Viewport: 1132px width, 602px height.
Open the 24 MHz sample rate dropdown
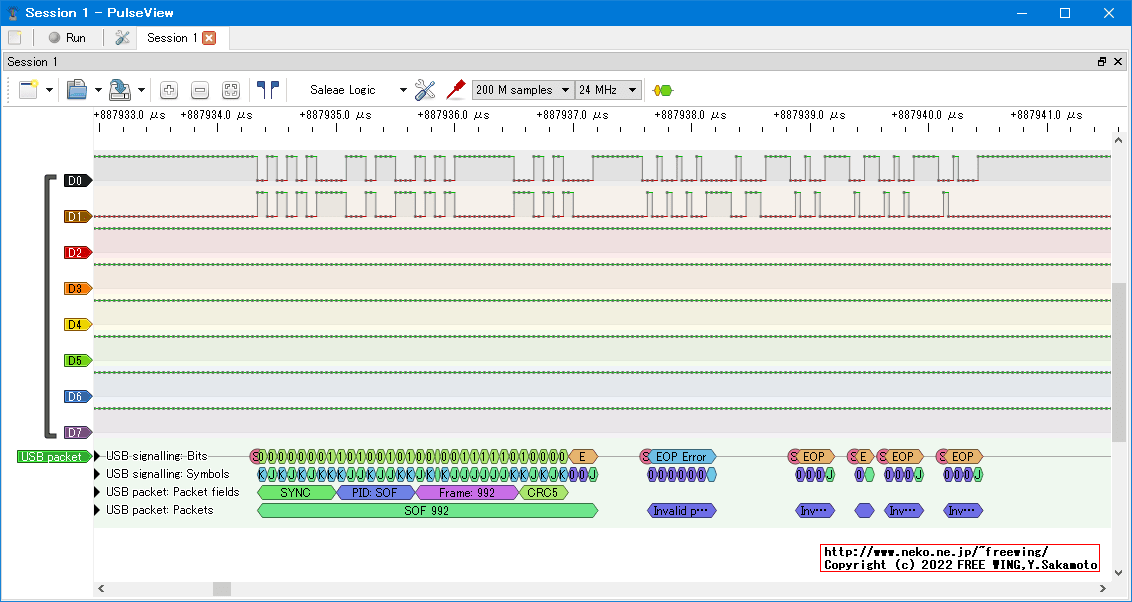click(x=608, y=90)
